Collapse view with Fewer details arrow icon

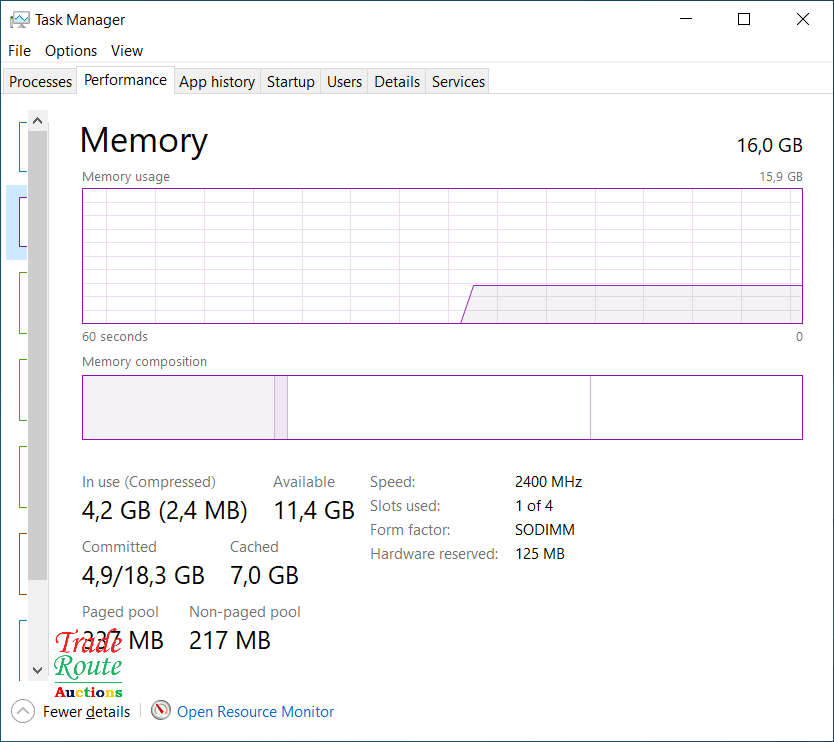pyautogui.click(x=23, y=711)
